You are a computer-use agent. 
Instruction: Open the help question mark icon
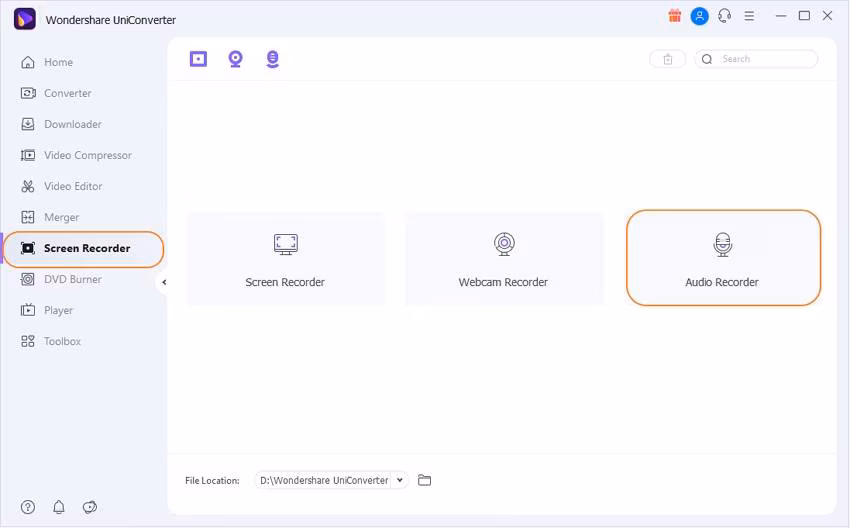(28, 507)
